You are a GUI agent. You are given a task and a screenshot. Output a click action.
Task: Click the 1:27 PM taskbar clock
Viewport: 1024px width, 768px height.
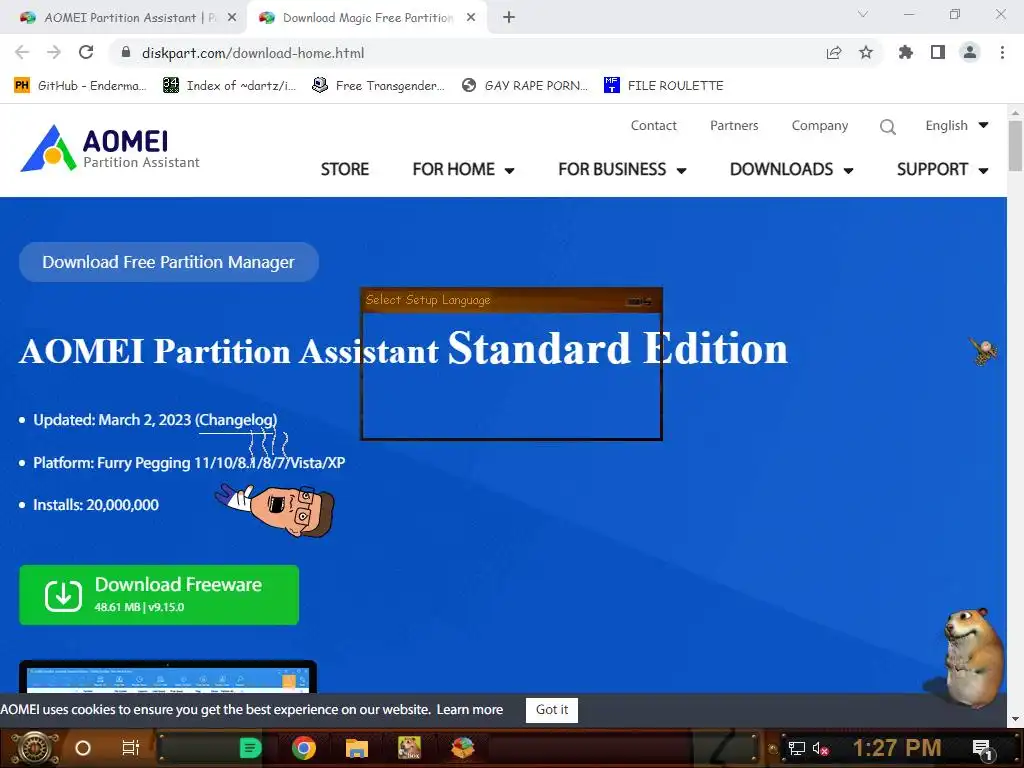pos(897,748)
